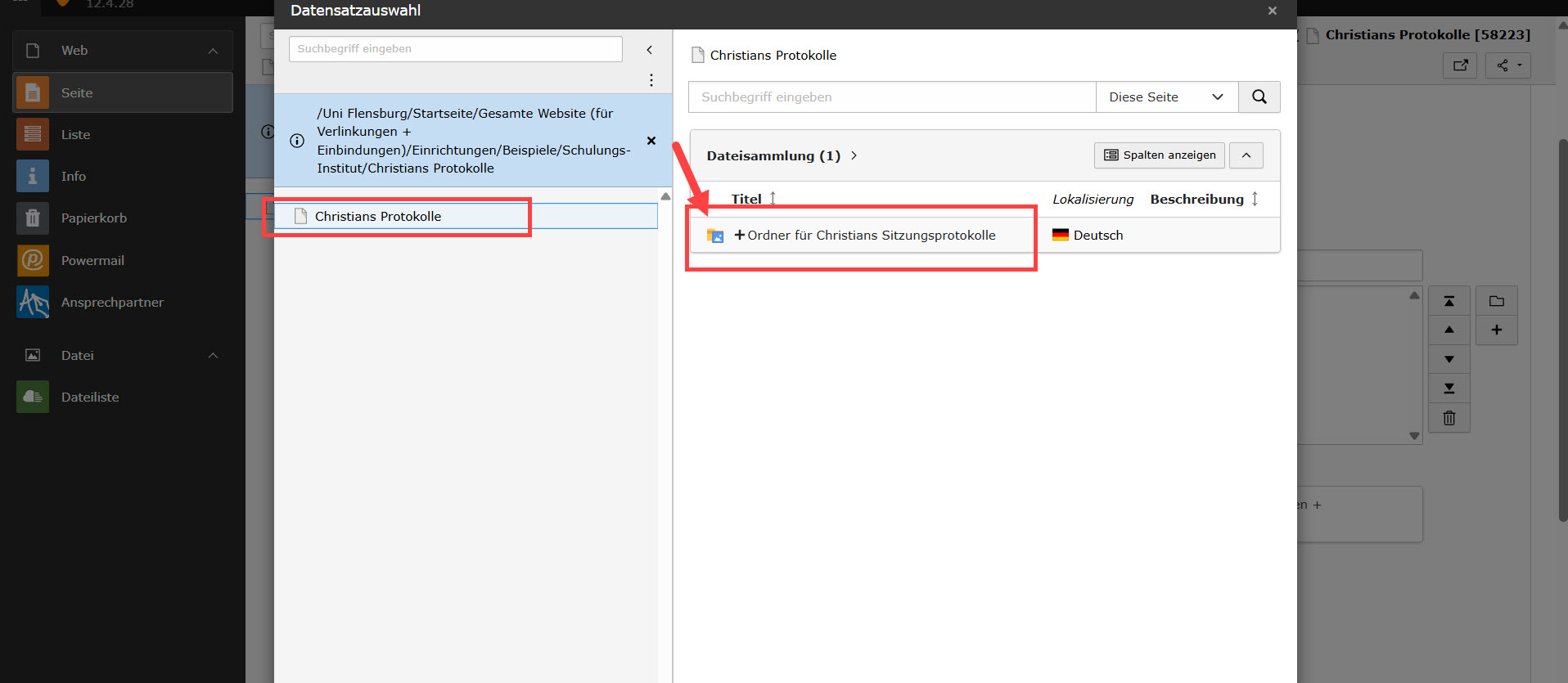Collapse the Datei module group

tap(213, 355)
